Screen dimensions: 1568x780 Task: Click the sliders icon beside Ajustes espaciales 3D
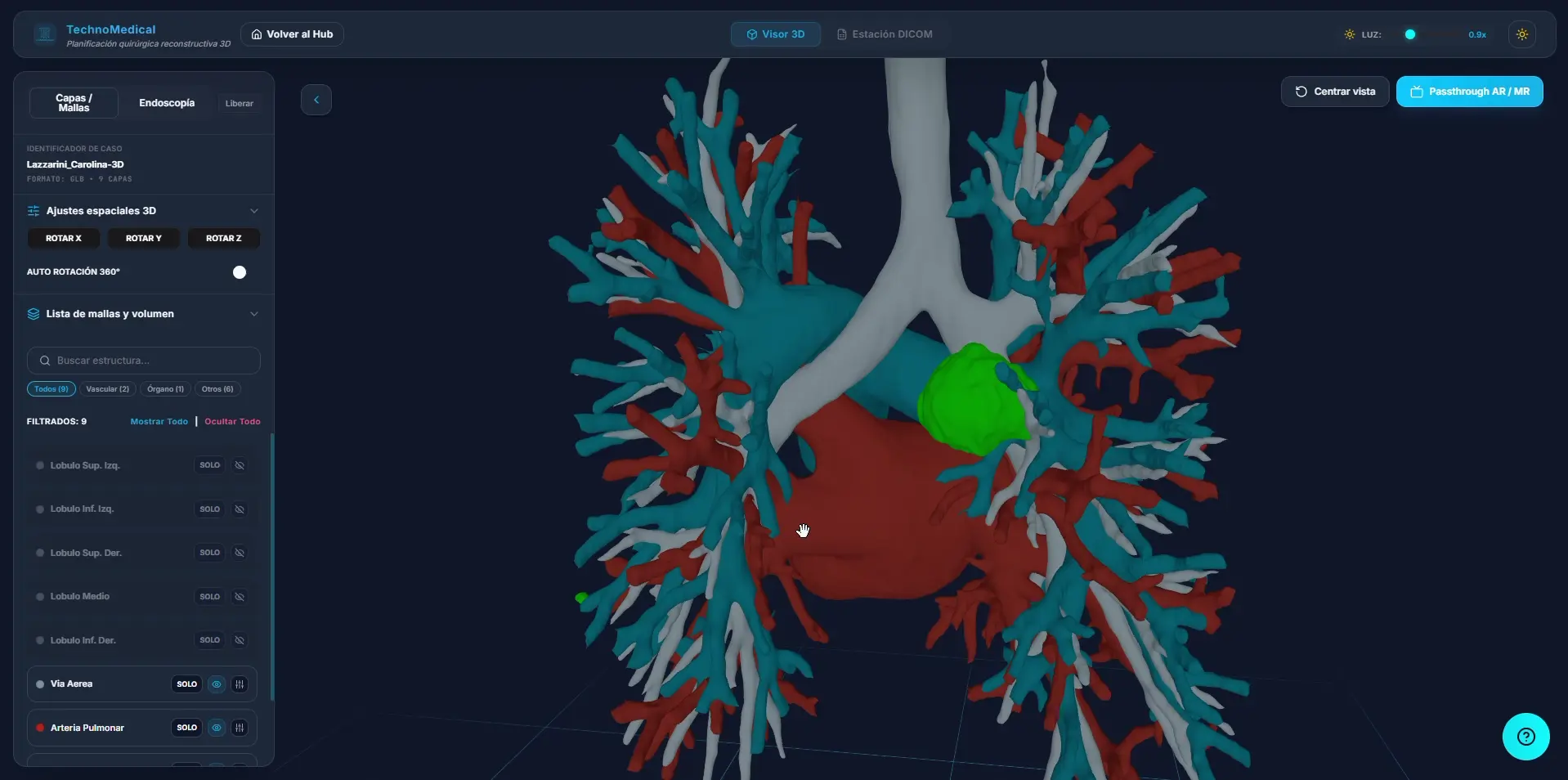click(x=34, y=211)
